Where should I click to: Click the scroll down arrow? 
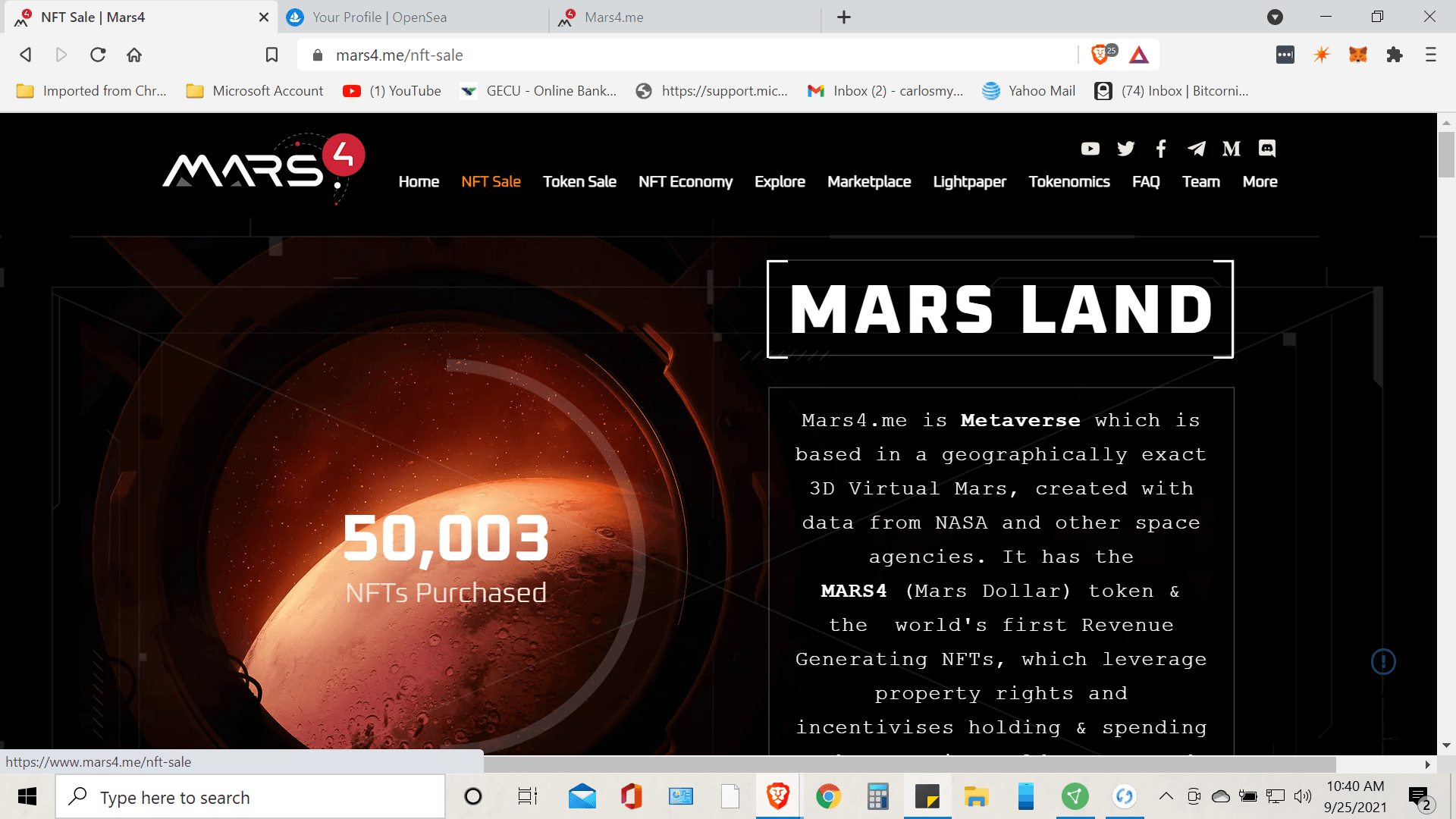pos(1446,745)
